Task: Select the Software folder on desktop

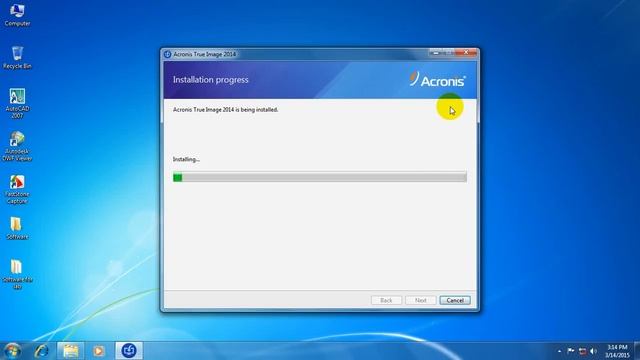Action: [17, 228]
